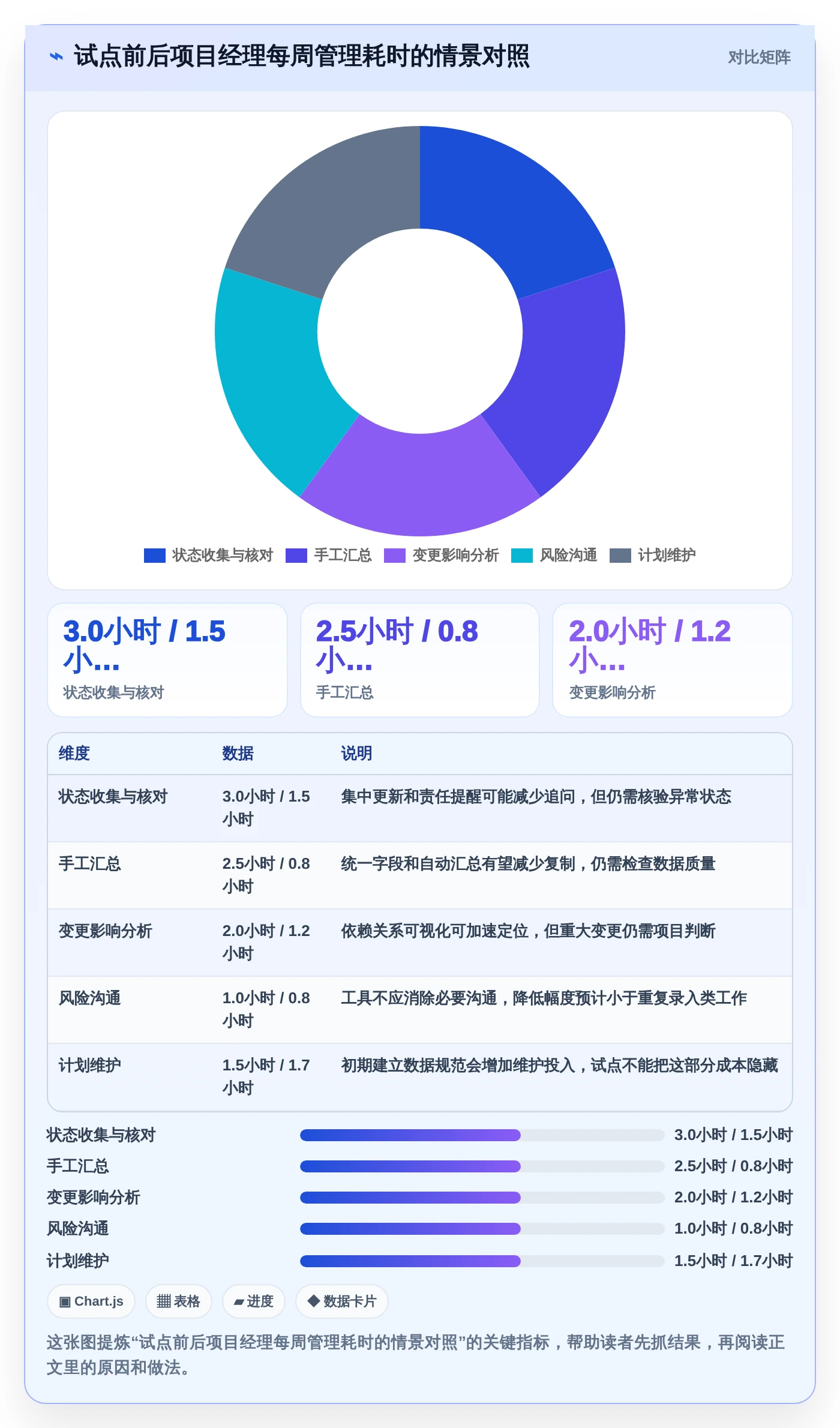Select the 手工汇总 table row name
The image size is (840, 1428).
point(89,864)
